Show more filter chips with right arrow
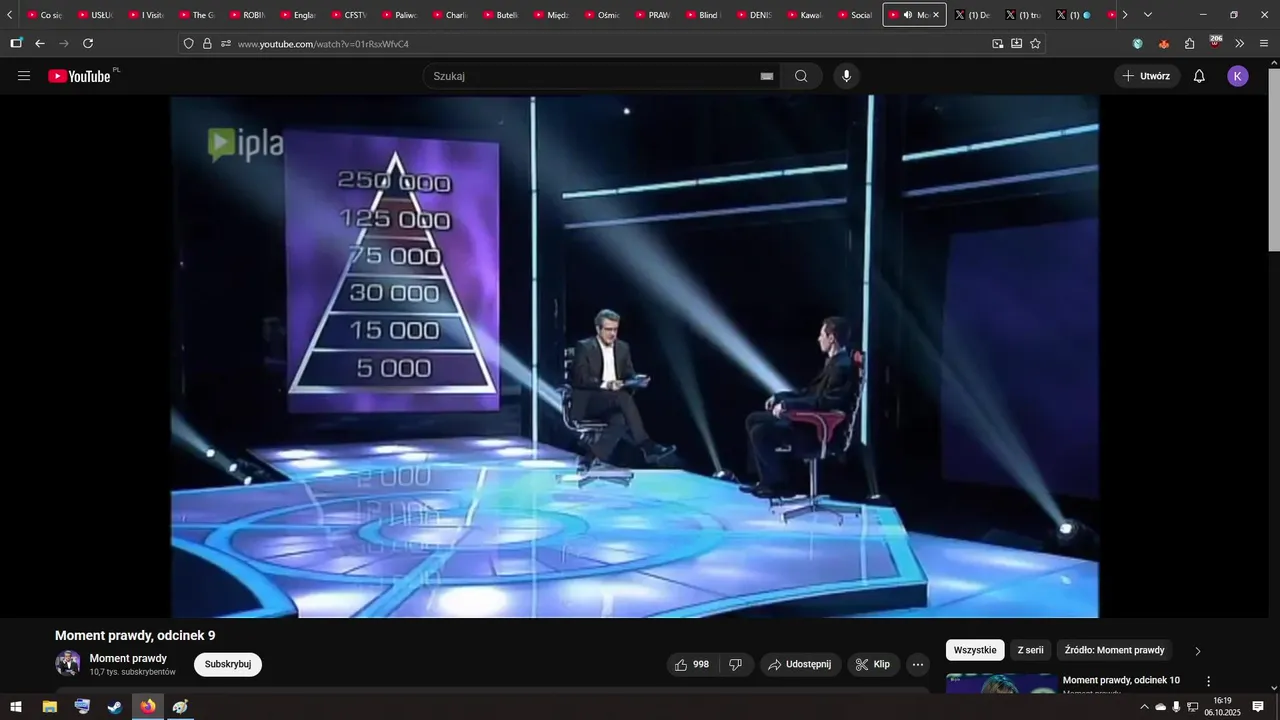The image size is (1280, 720). 1198,651
